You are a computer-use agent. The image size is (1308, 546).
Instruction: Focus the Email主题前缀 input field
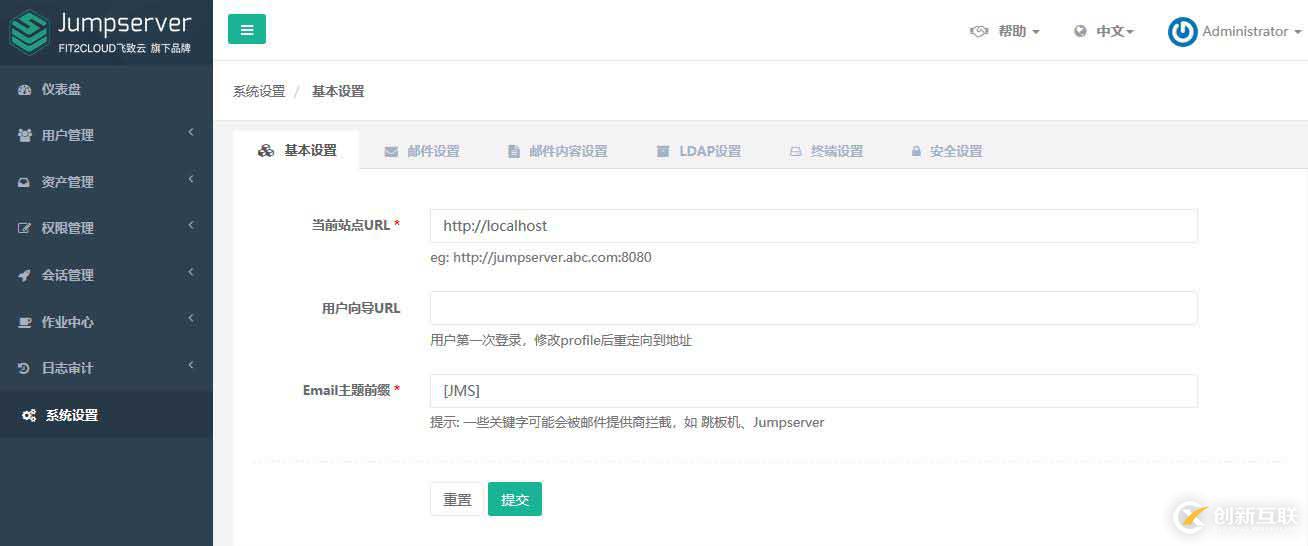(813, 391)
